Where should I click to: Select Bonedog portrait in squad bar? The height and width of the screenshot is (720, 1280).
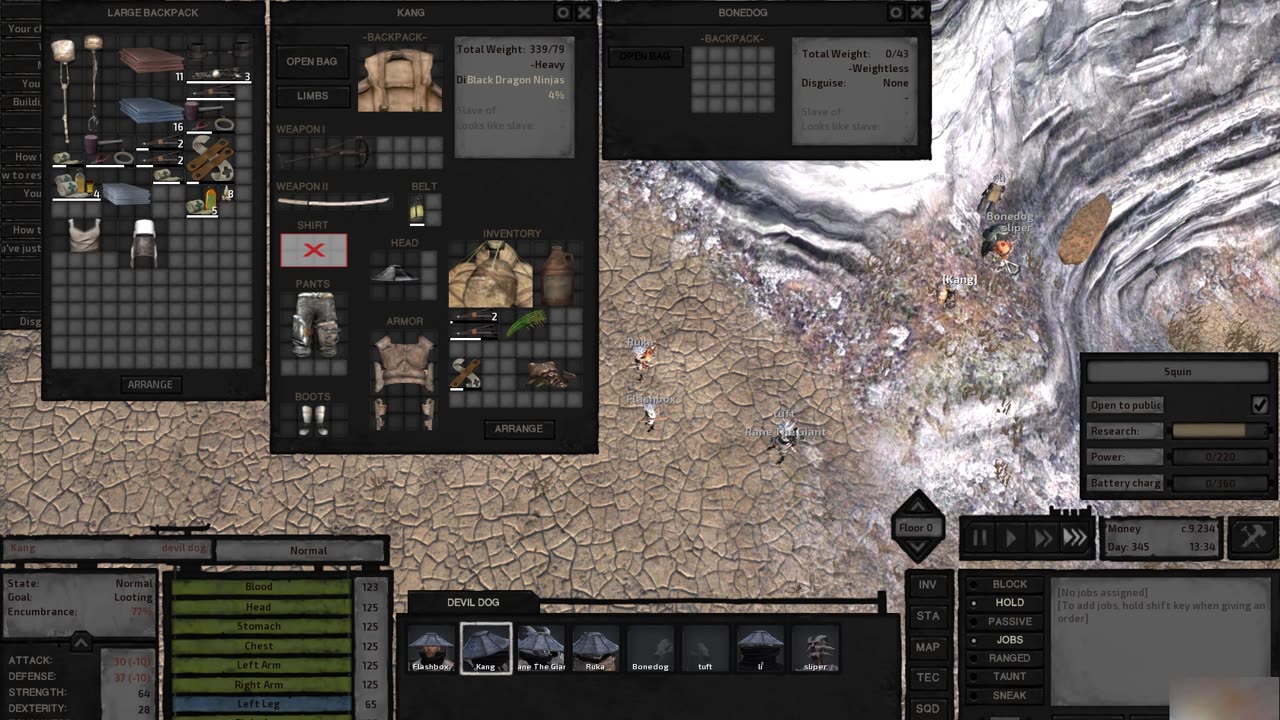tap(650, 648)
